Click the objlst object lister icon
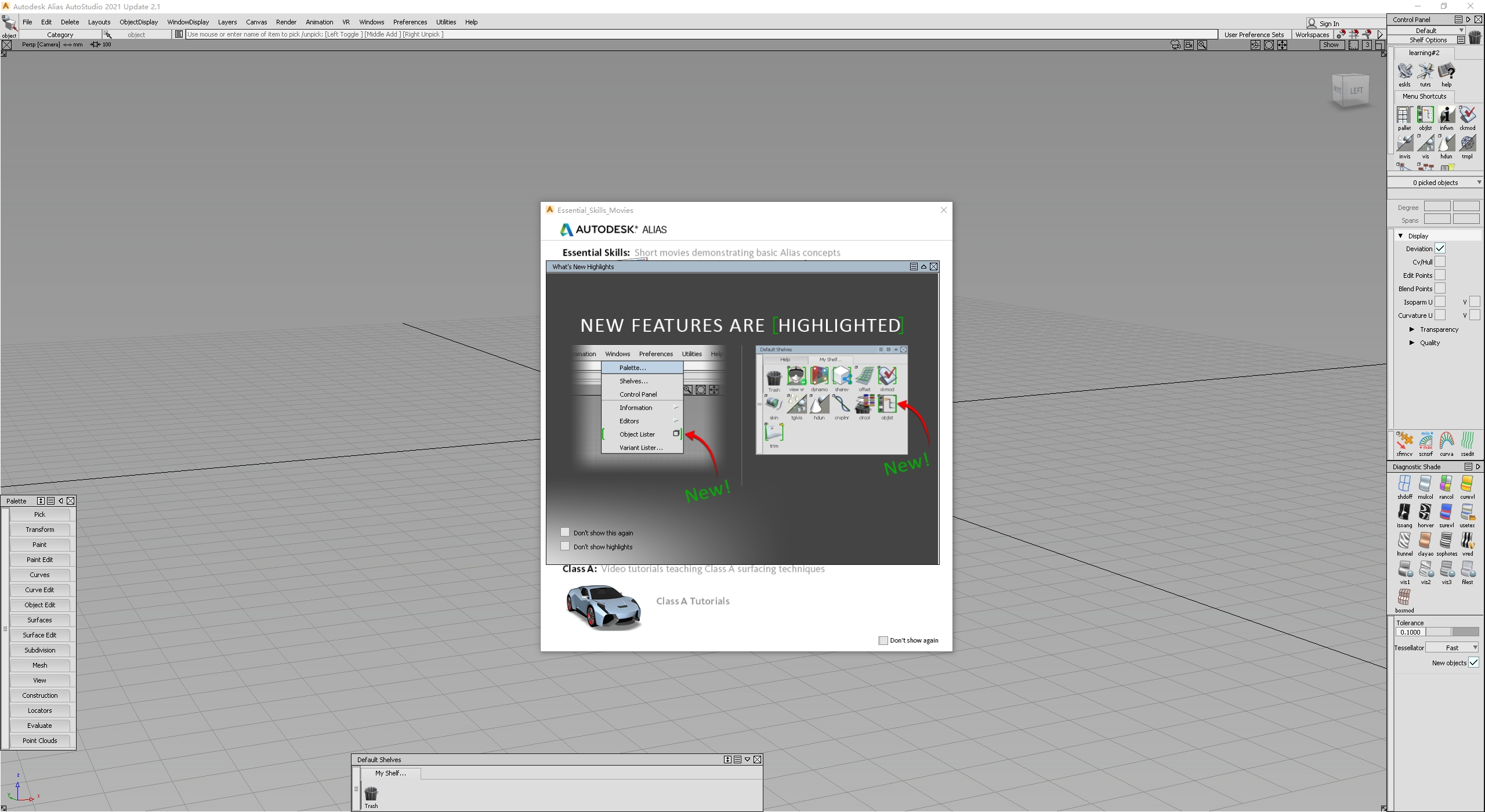The image size is (1485, 812). click(x=1425, y=115)
